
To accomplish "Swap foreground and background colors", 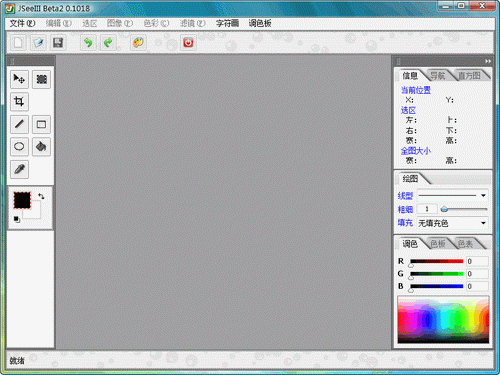I will (41, 196).
